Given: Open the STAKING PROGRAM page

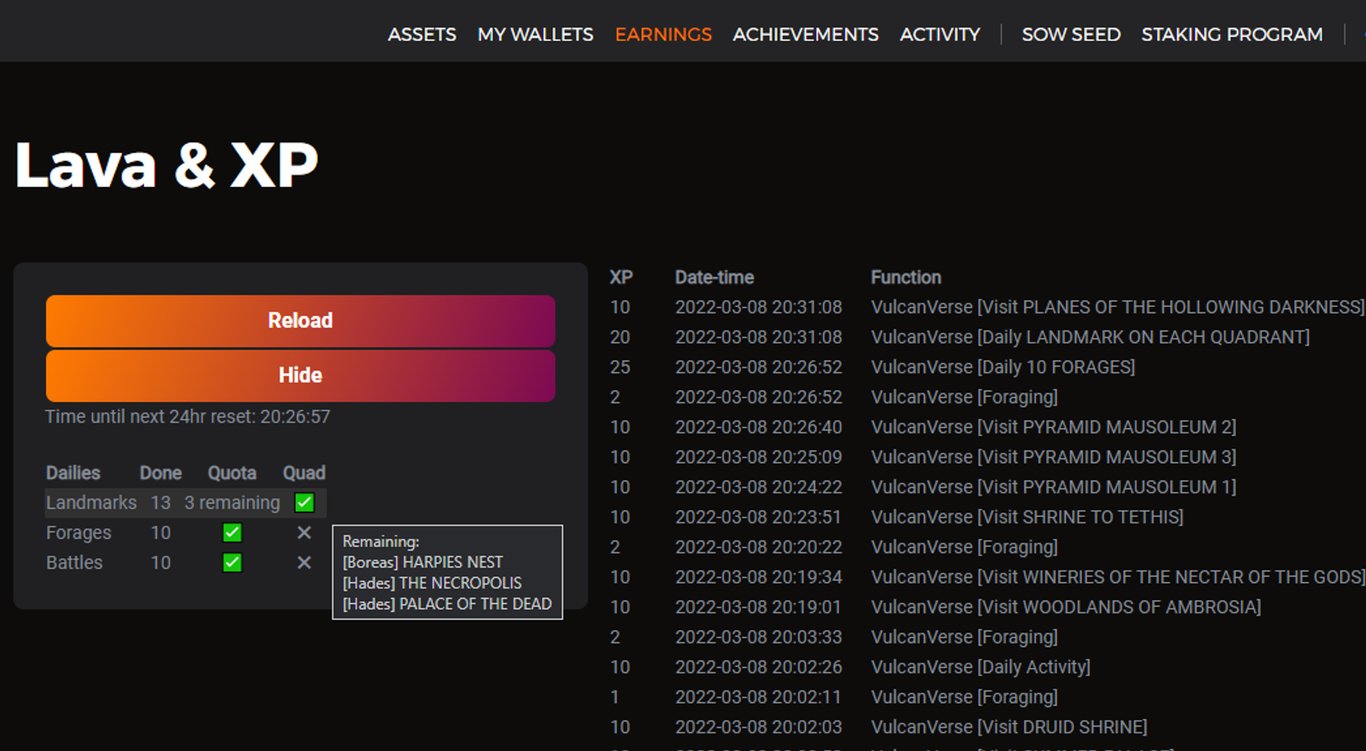Looking at the screenshot, I should coord(1232,34).
